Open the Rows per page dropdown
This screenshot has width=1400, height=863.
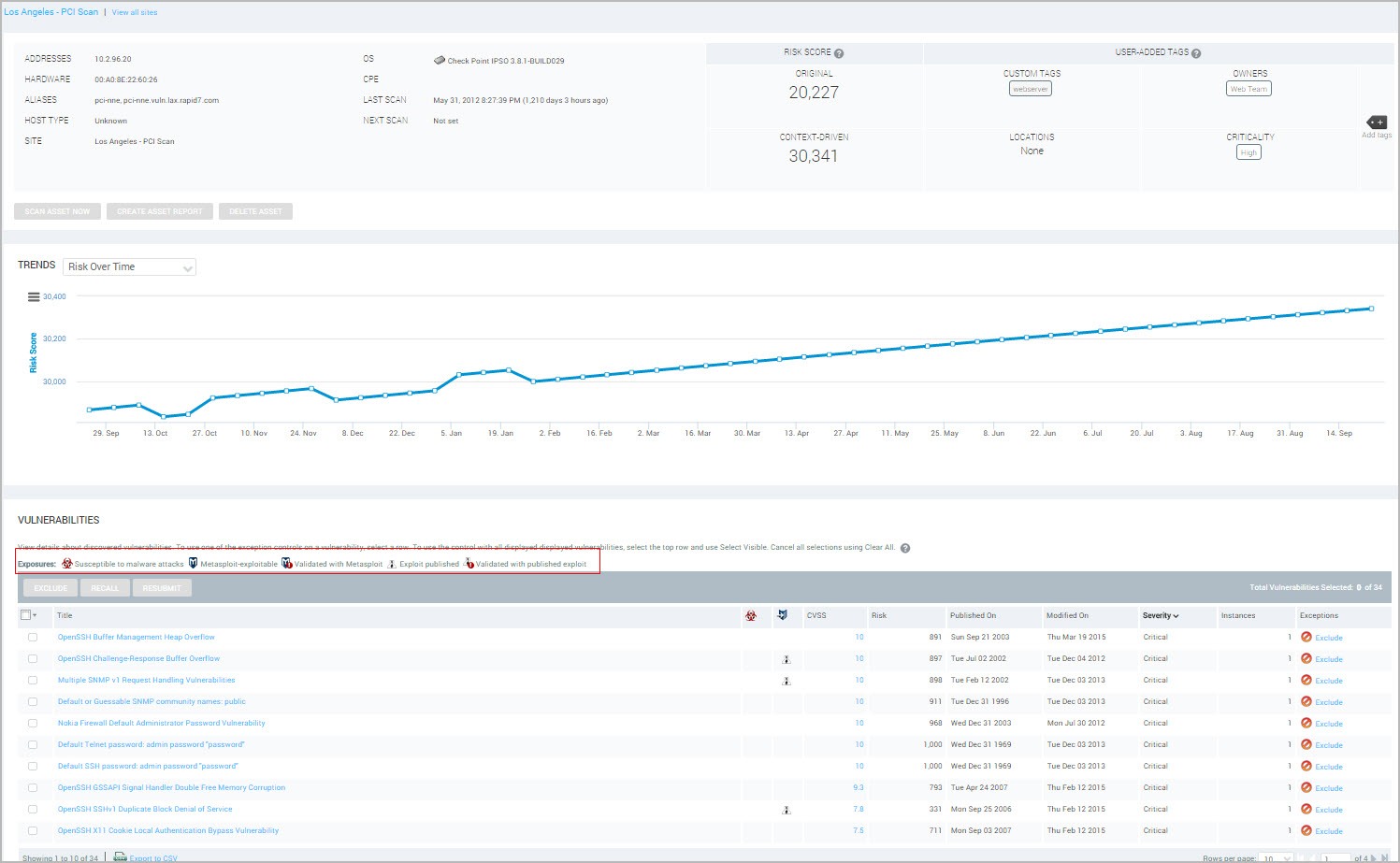[x=1276, y=857]
